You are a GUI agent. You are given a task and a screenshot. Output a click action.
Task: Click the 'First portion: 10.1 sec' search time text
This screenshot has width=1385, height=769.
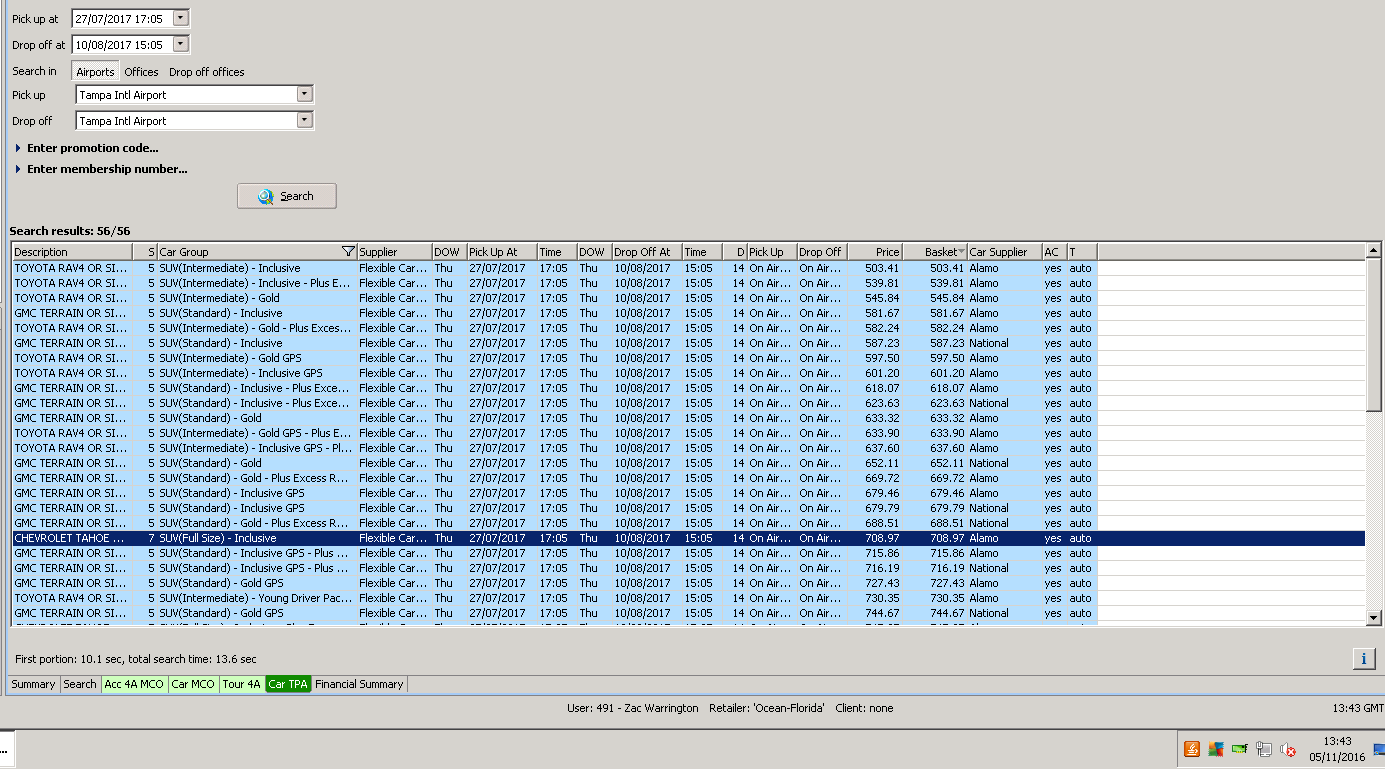pyautogui.click(x=136, y=659)
